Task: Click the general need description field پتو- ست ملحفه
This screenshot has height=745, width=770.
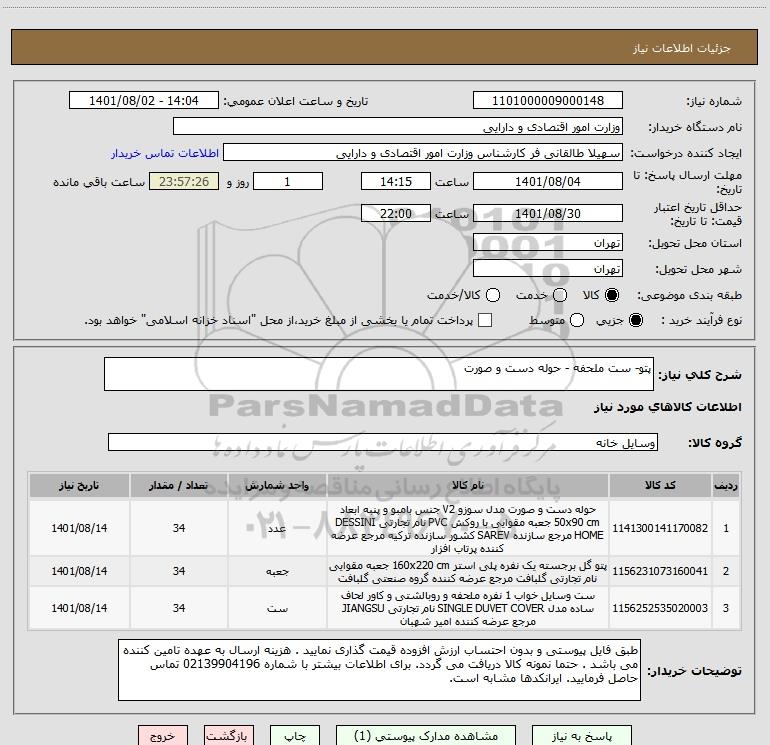Action: 379,374
